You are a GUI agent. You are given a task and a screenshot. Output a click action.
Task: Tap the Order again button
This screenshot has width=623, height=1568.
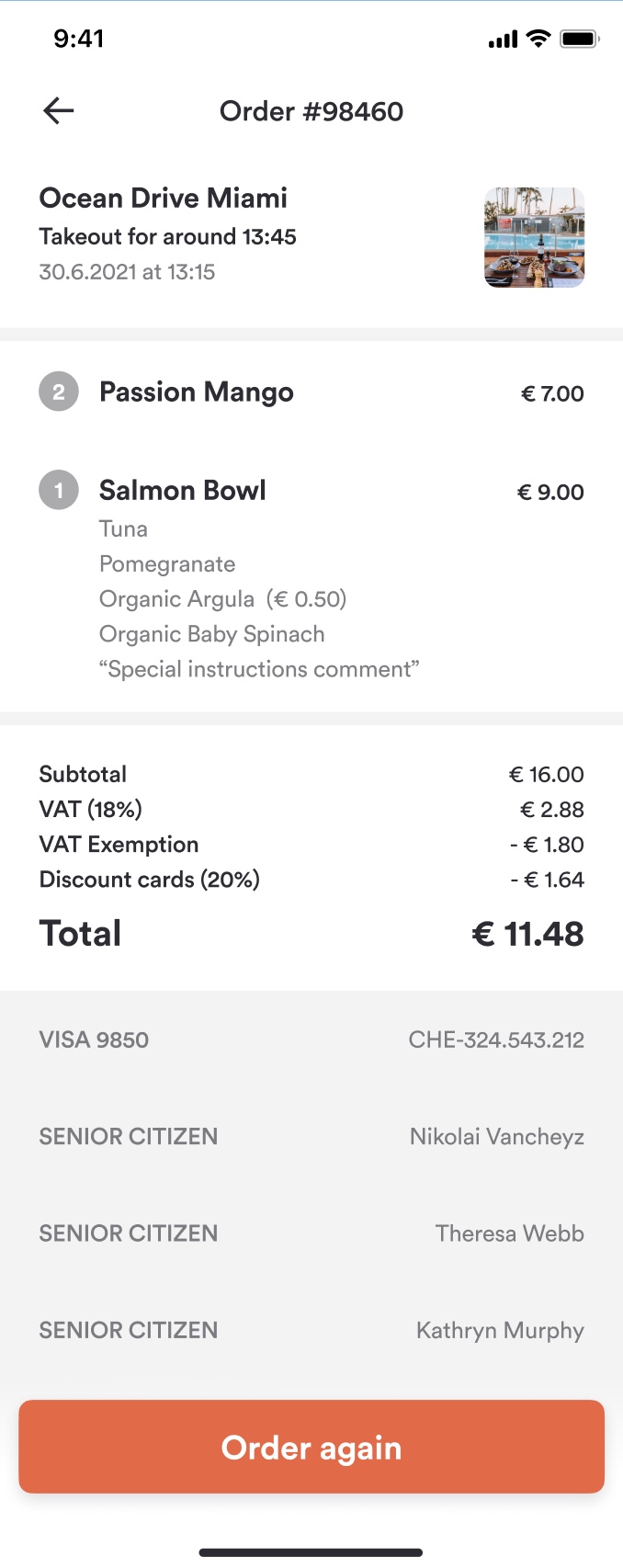311,1447
